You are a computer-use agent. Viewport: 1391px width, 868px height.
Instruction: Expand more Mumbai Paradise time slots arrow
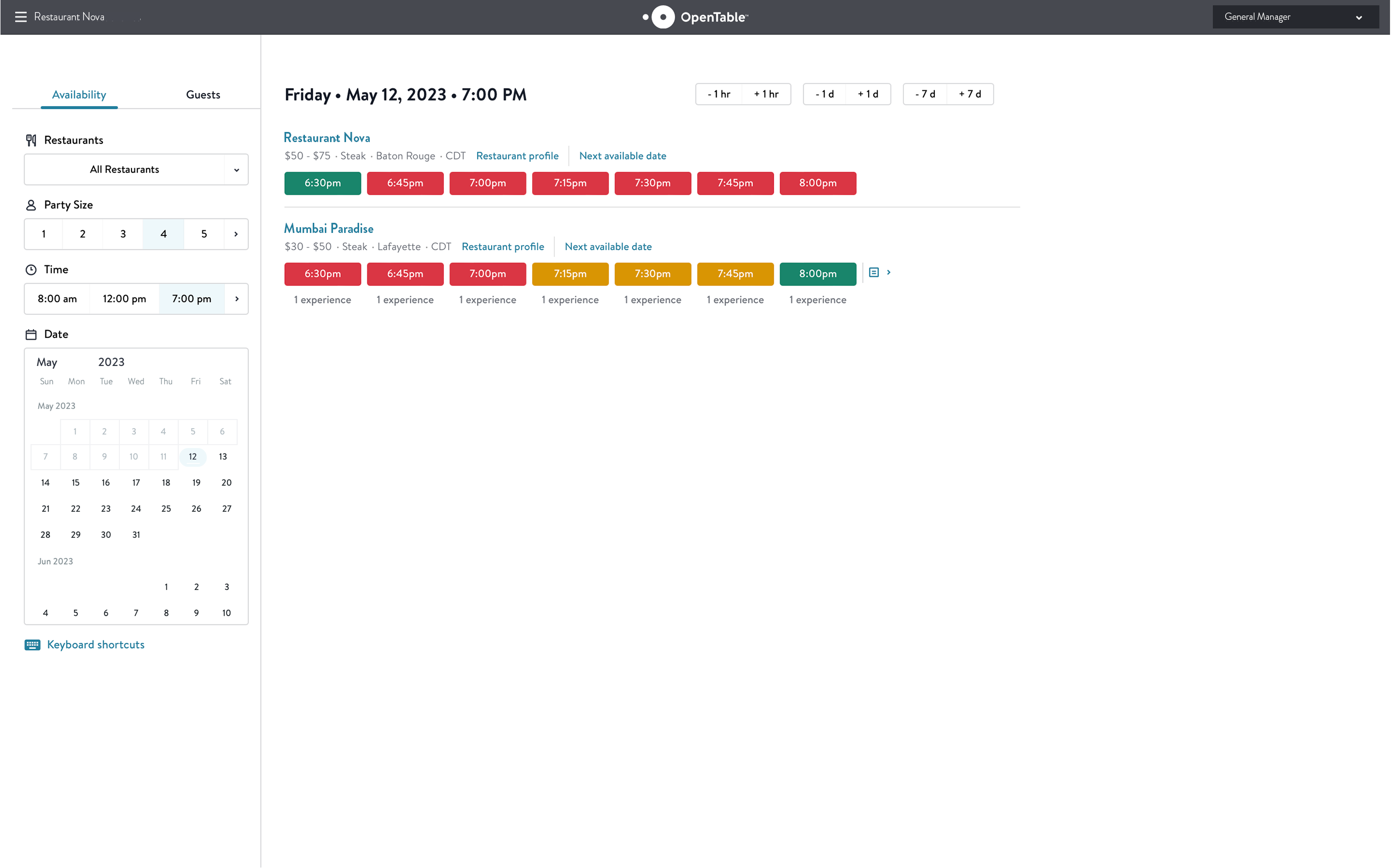click(x=889, y=273)
